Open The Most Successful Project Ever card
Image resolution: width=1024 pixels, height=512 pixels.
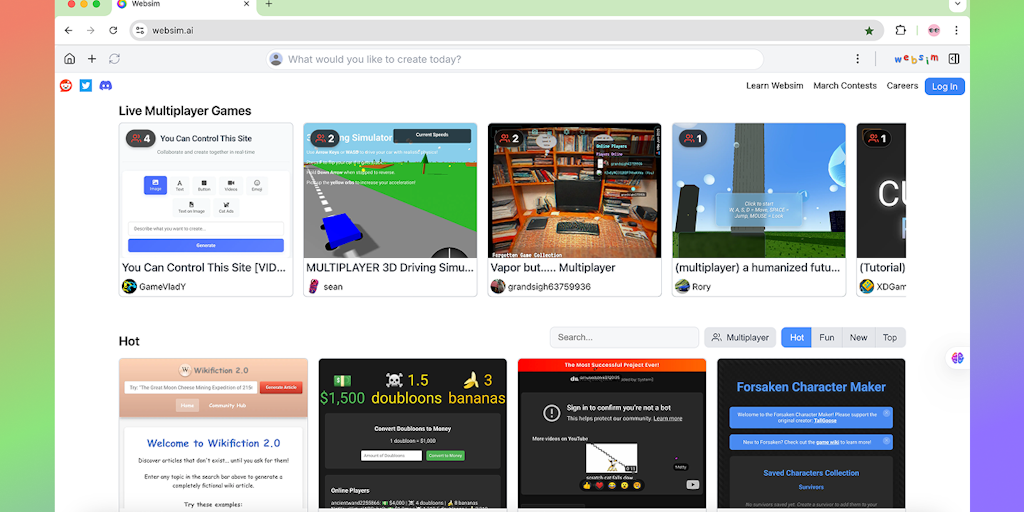612,433
